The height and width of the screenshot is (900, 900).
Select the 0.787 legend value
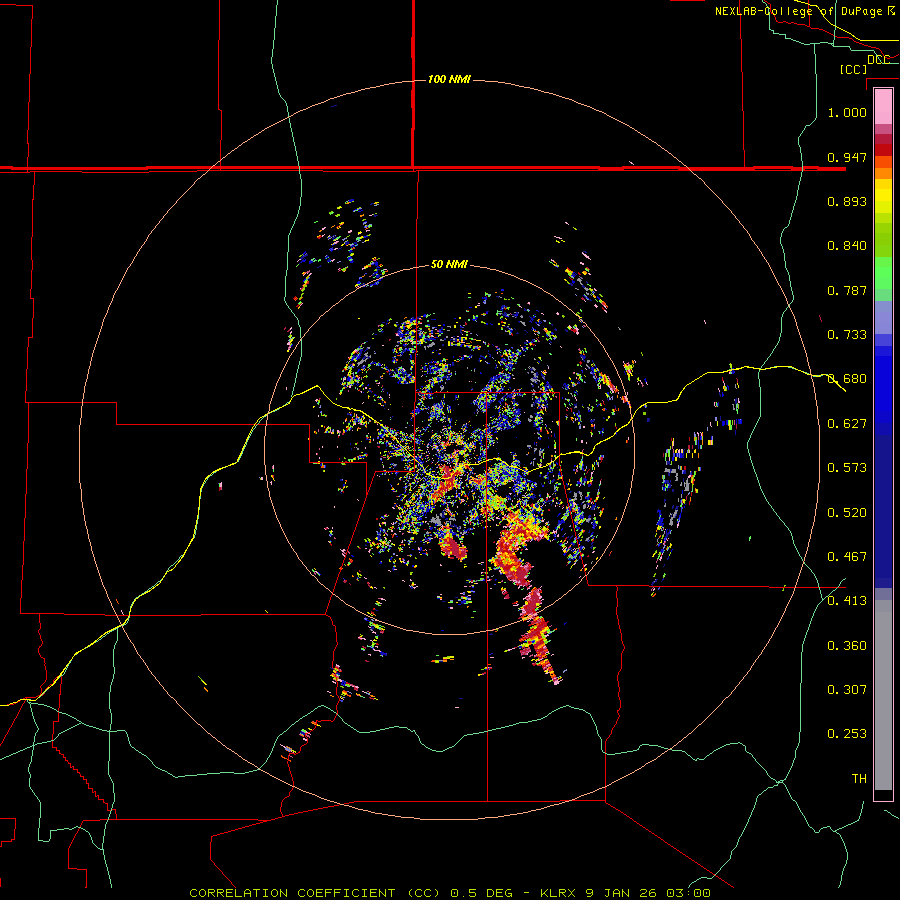click(x=847, y=290)
